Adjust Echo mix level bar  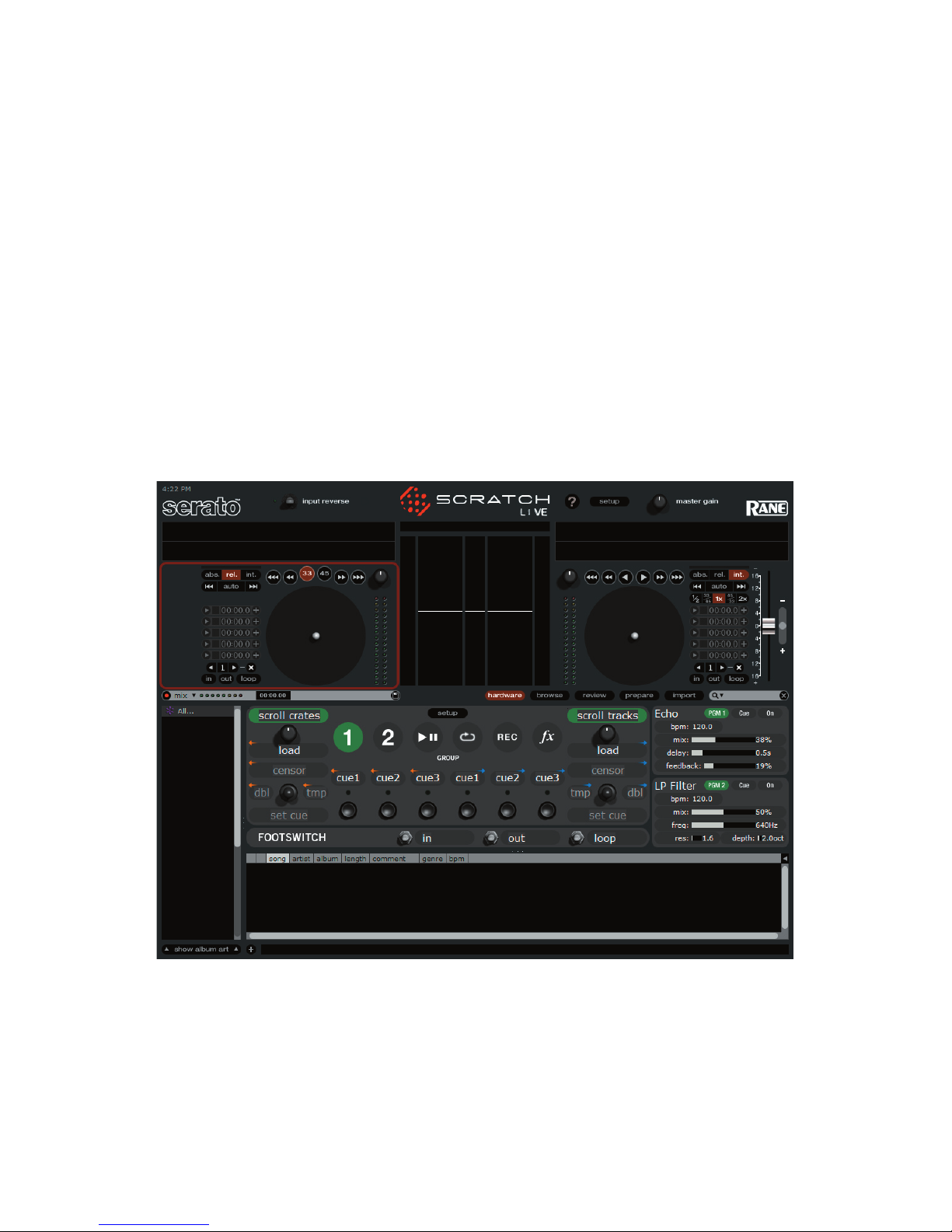pyautogui.click(x=723, y=740)
